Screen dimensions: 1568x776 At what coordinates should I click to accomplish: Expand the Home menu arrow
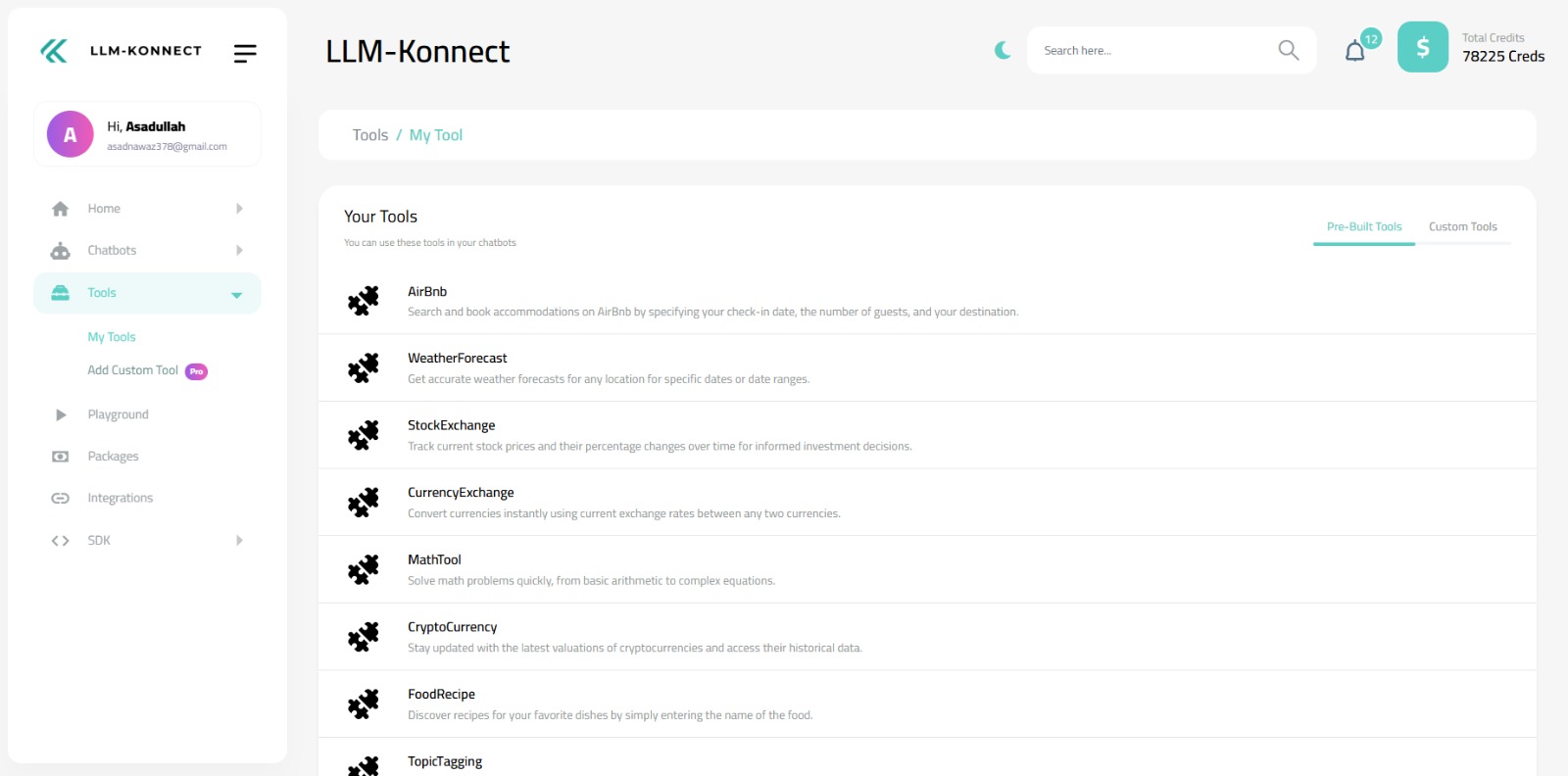[x=239, y=209]
